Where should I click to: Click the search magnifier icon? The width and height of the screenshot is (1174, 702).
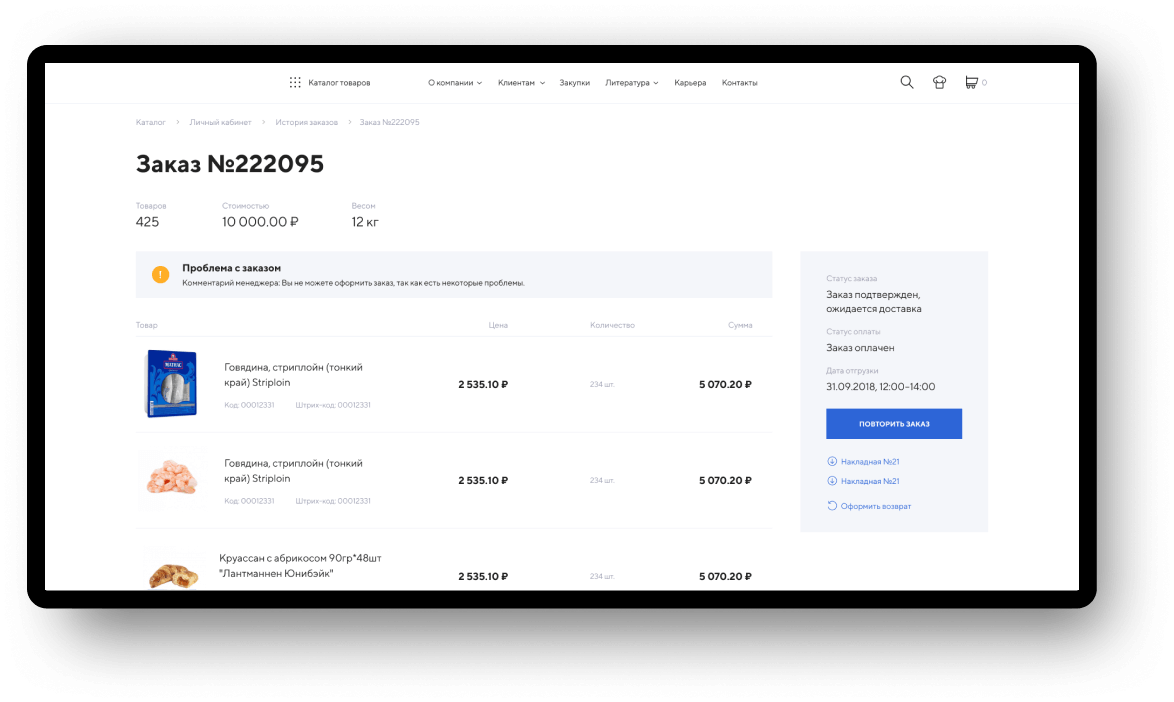tap(907, 82)
